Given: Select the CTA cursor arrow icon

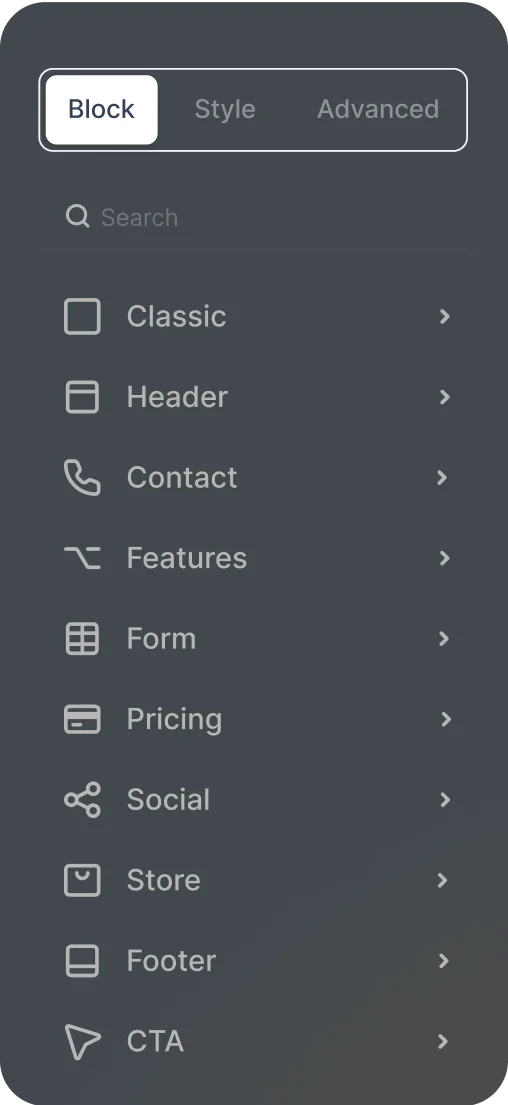Looking at the screenshot, I should [x=82, y=1042].
